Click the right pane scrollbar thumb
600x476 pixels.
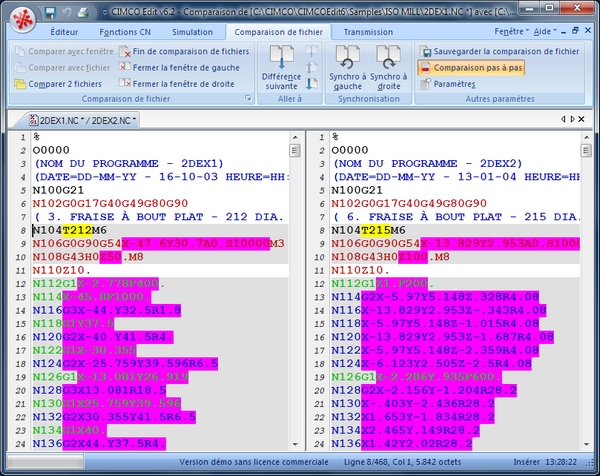(x=586, y=150)
